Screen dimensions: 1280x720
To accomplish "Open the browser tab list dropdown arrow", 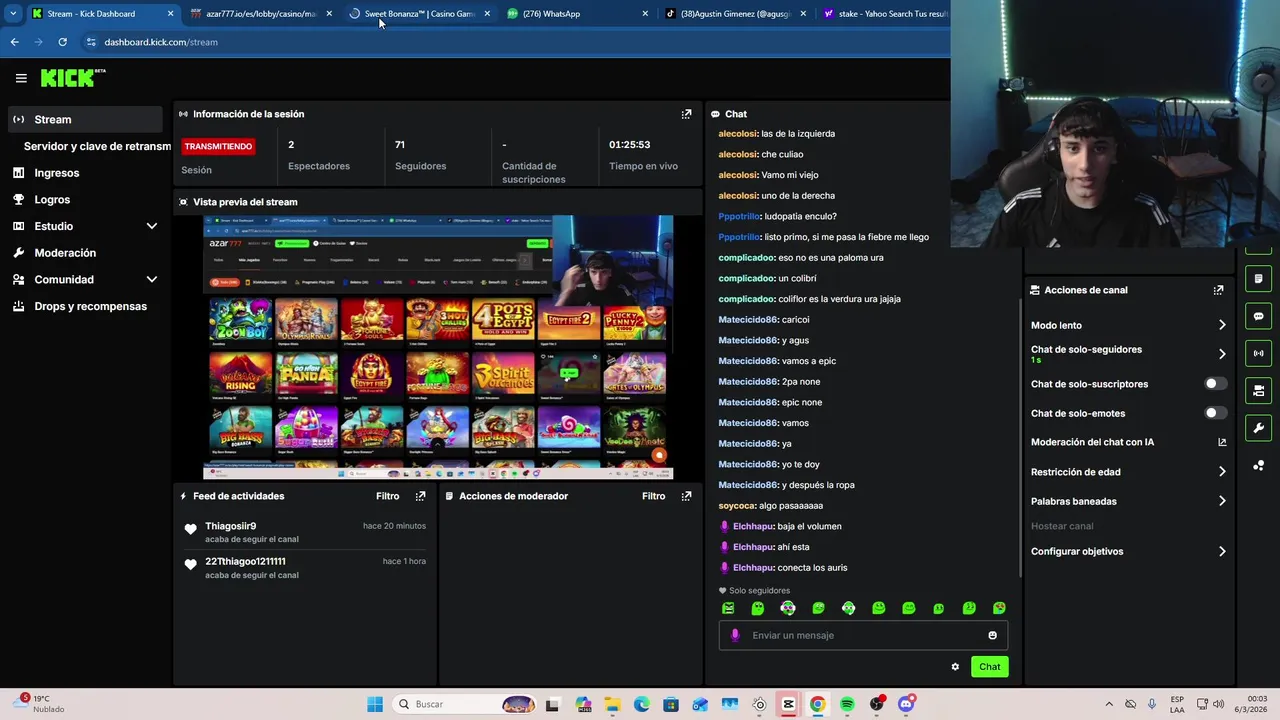I will click(12, 14).
